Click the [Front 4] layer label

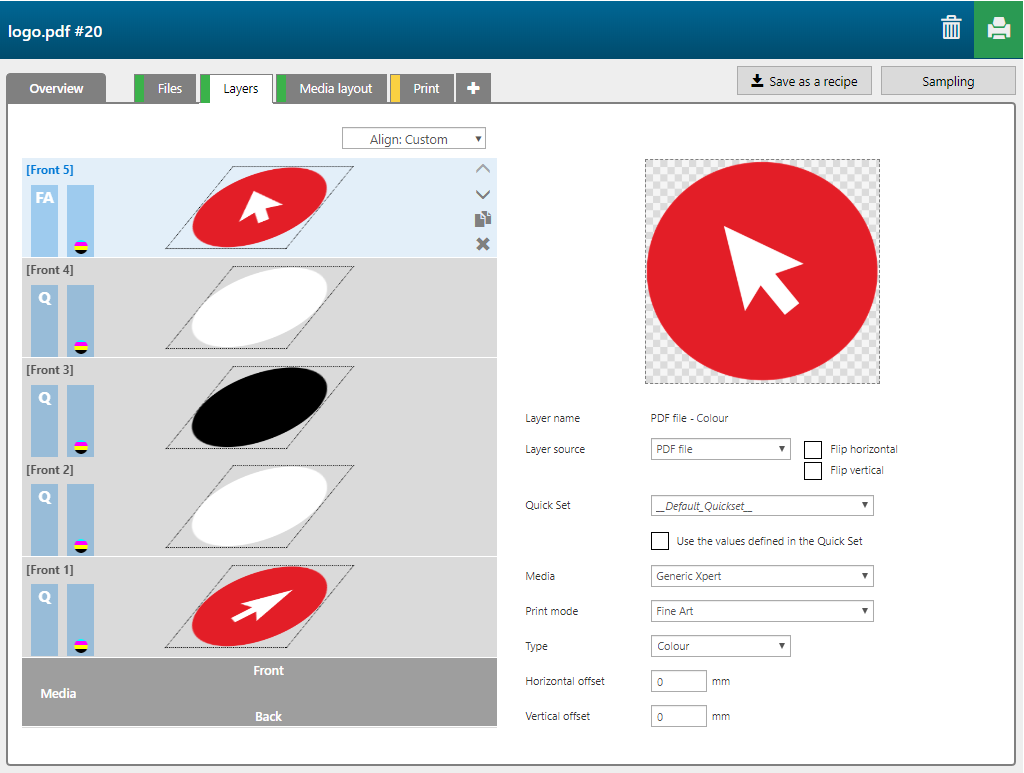coord(50,270)
